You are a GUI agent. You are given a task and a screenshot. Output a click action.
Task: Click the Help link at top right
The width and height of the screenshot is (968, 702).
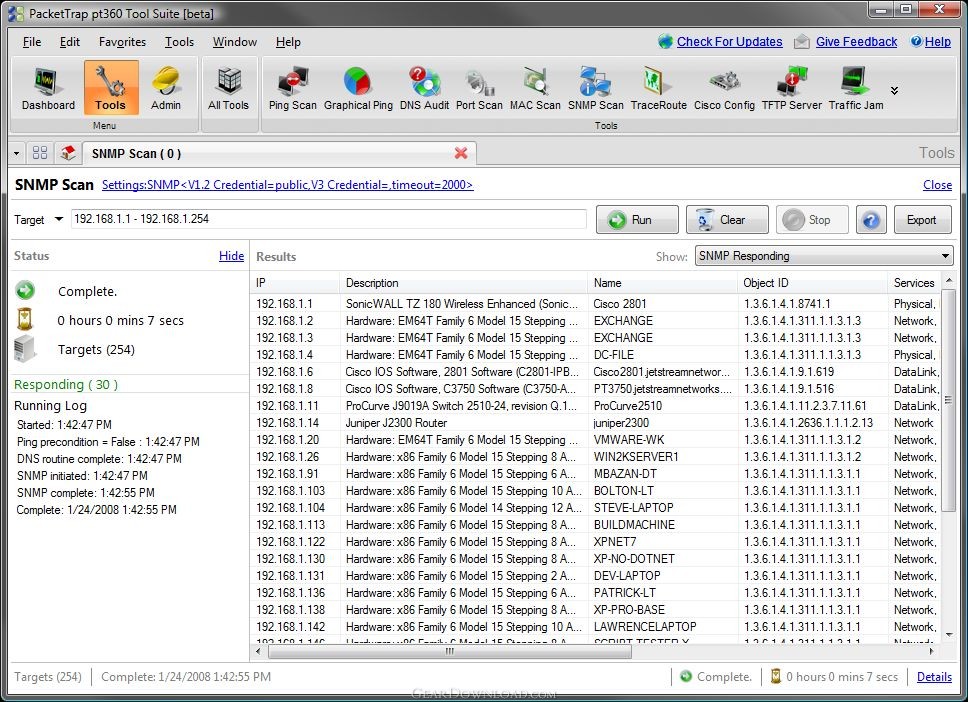(x=937, y=41)
